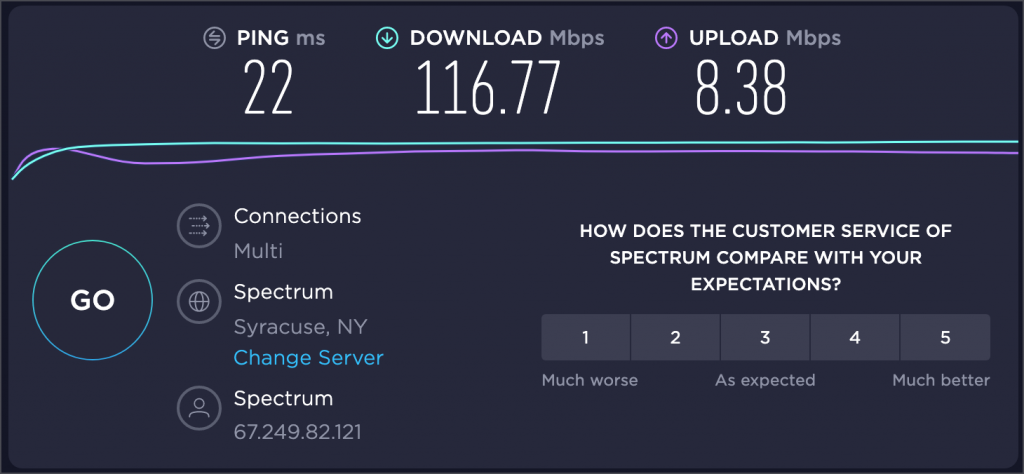Pick rating 4 in the survey

point(855,338)
